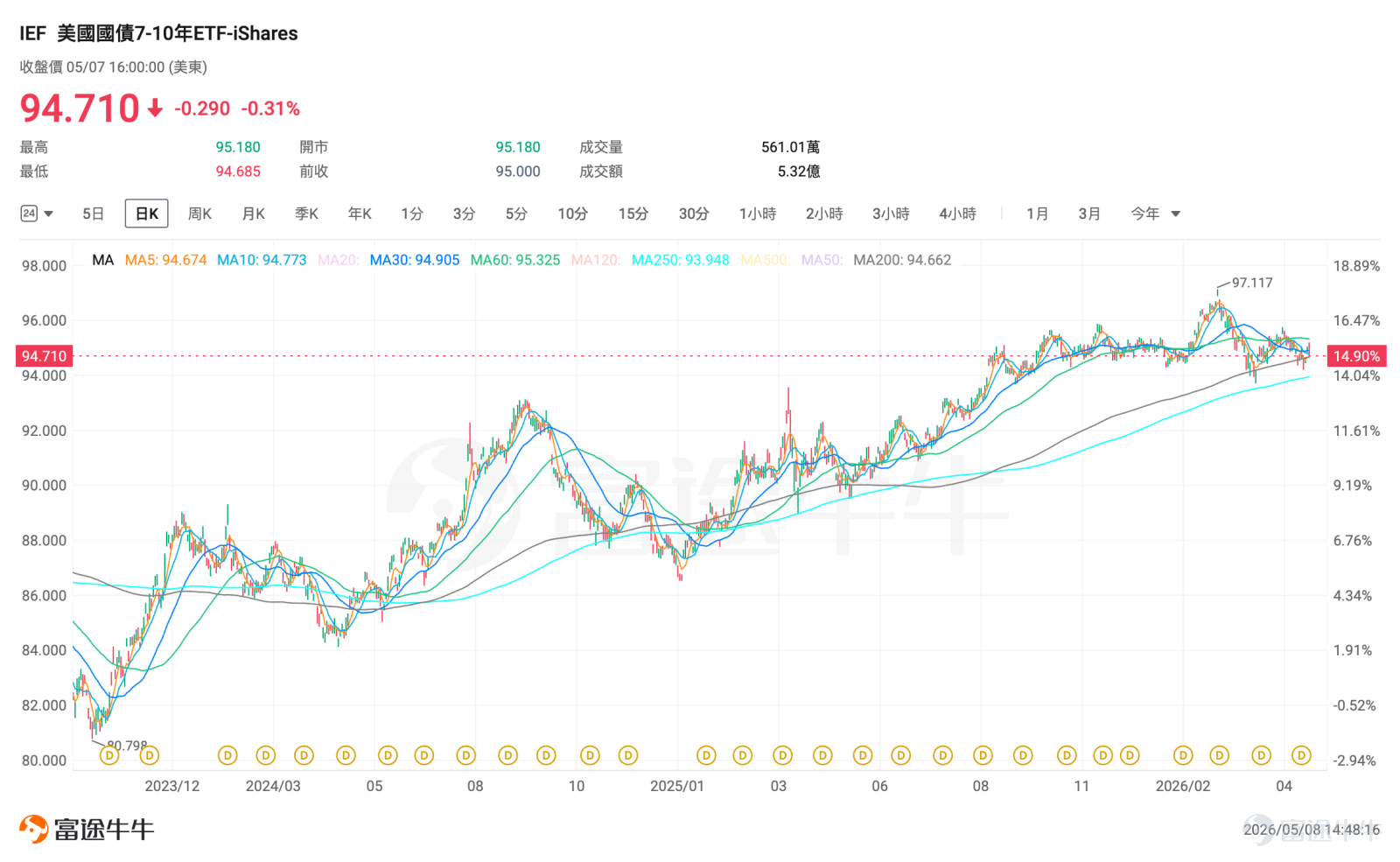Enable the dimmed MA20 indicator

(x=338, y=260)
